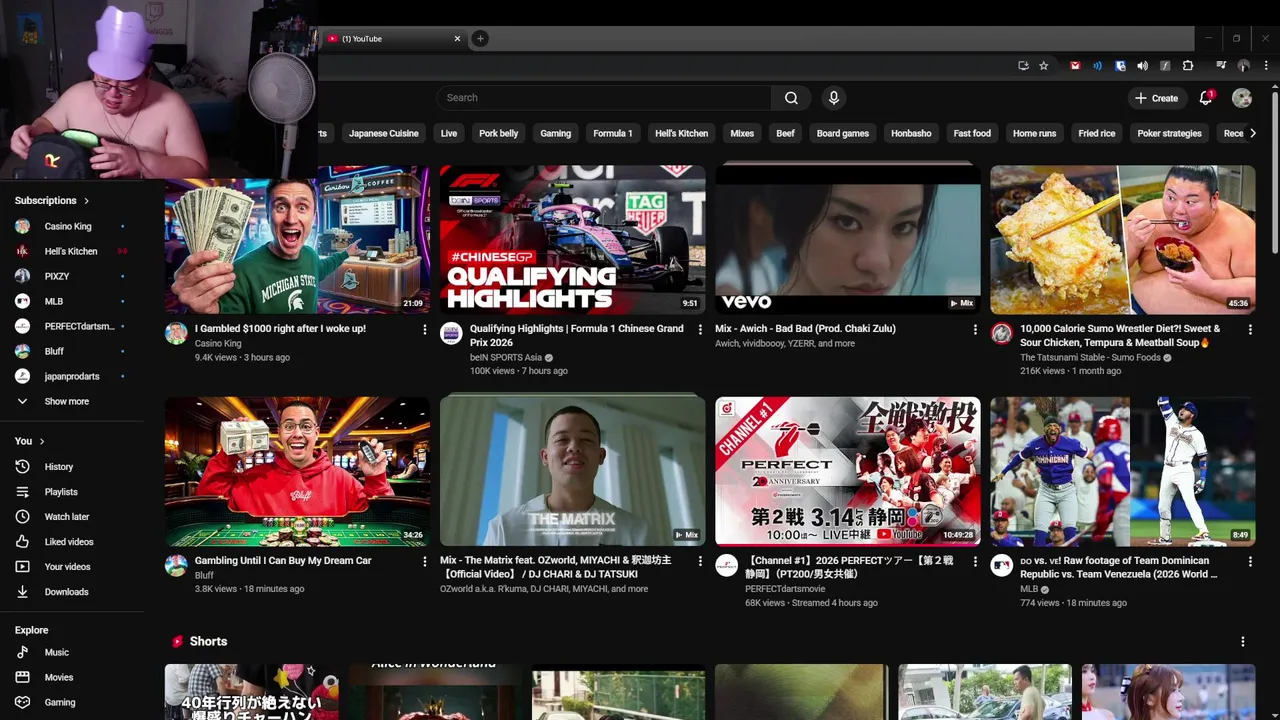Screen dimensions: 1280x720
Task: Open japanprodarts subscription channel
Action: pyautogui.click(x=72, y=377)
